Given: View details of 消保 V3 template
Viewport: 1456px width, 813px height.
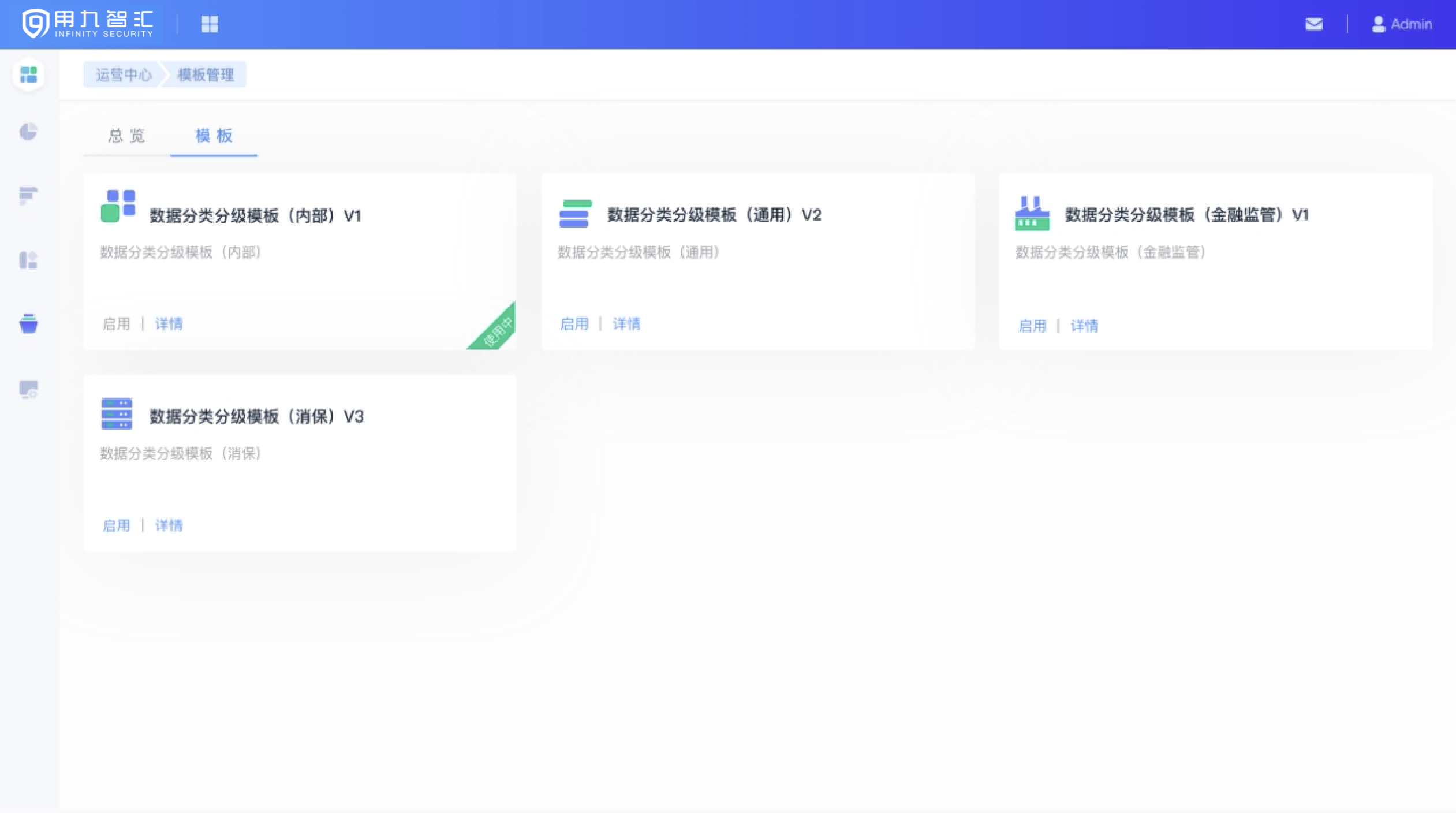Looking at the screenshot, I should coord(169,525).
